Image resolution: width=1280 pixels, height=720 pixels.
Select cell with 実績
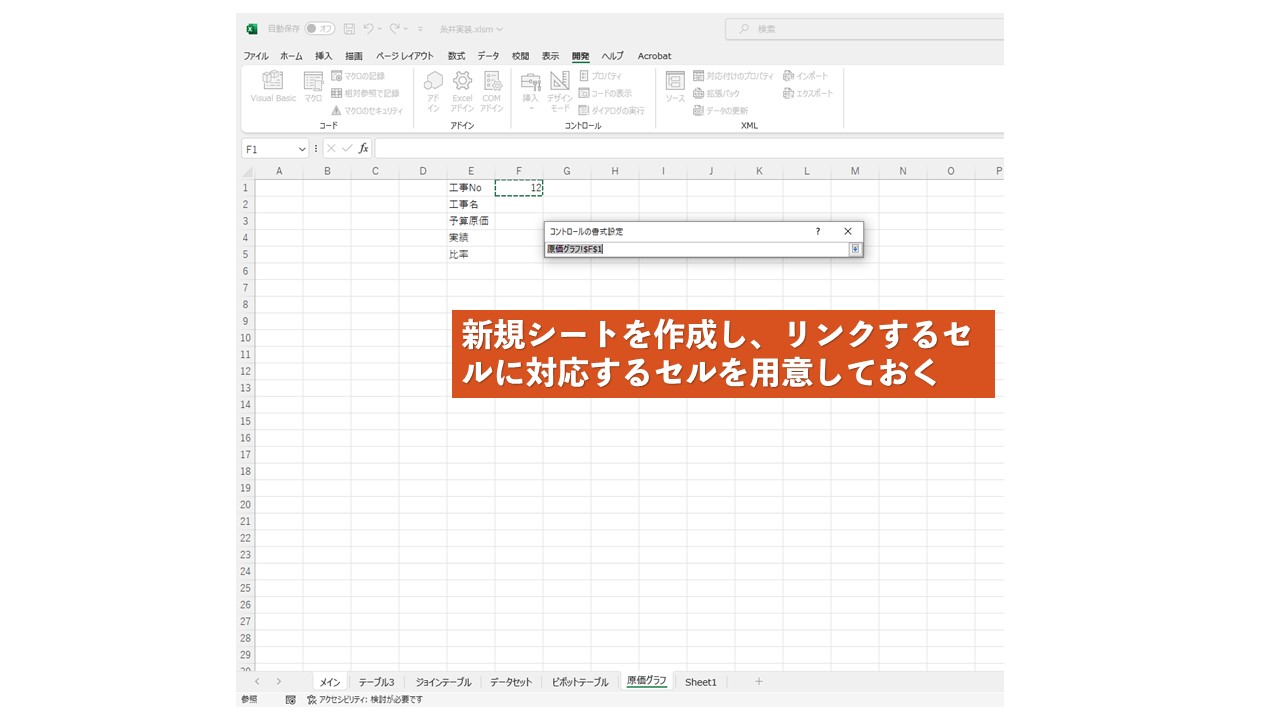coord(471,238)
